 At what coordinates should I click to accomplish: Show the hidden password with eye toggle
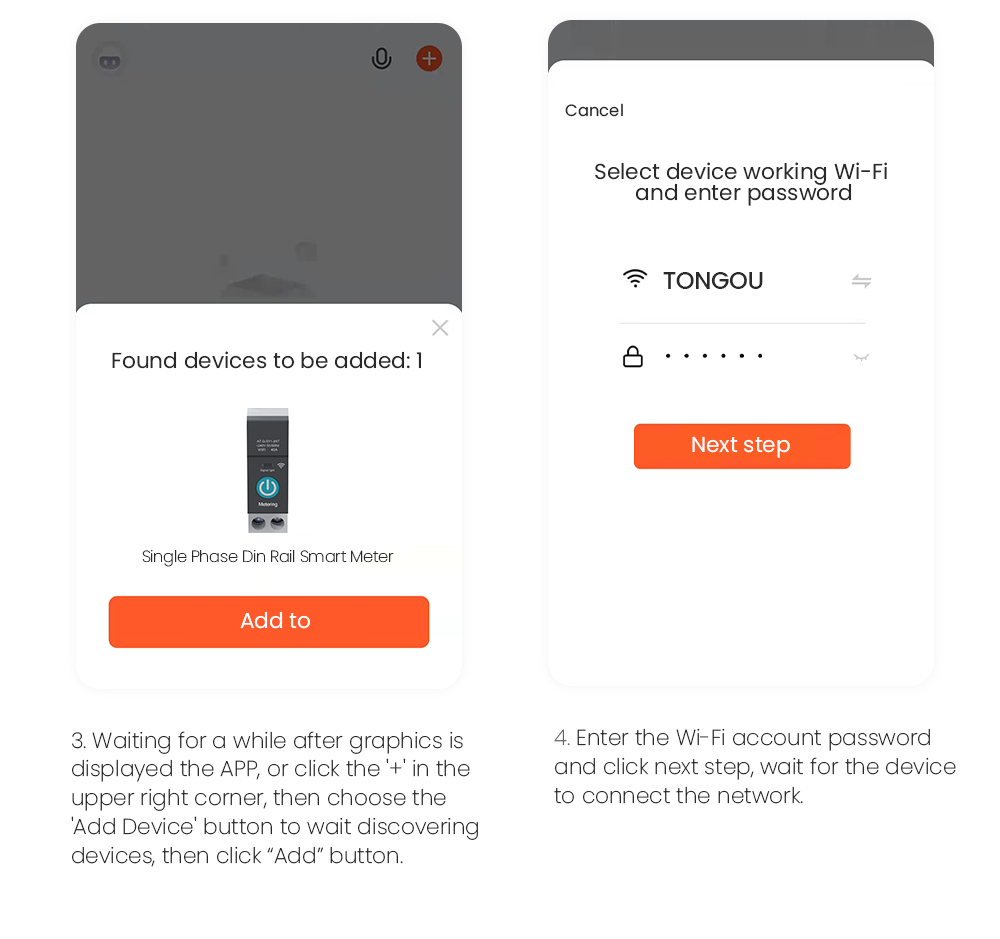tap(860, 357)
